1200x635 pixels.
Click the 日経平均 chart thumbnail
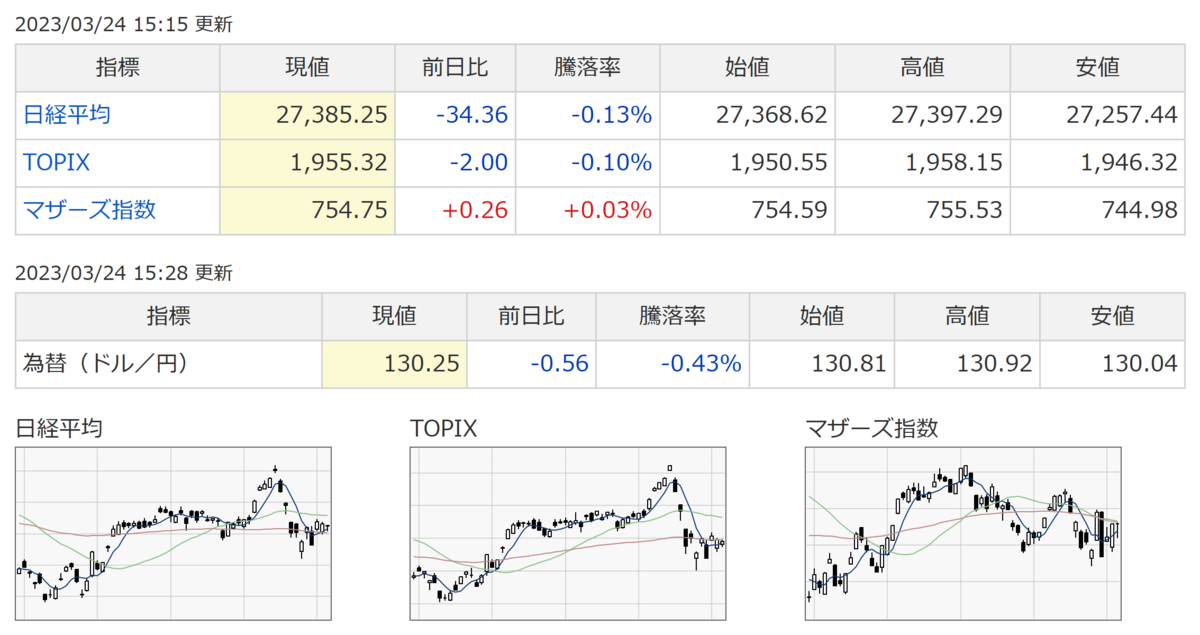[x=174, y=534]
